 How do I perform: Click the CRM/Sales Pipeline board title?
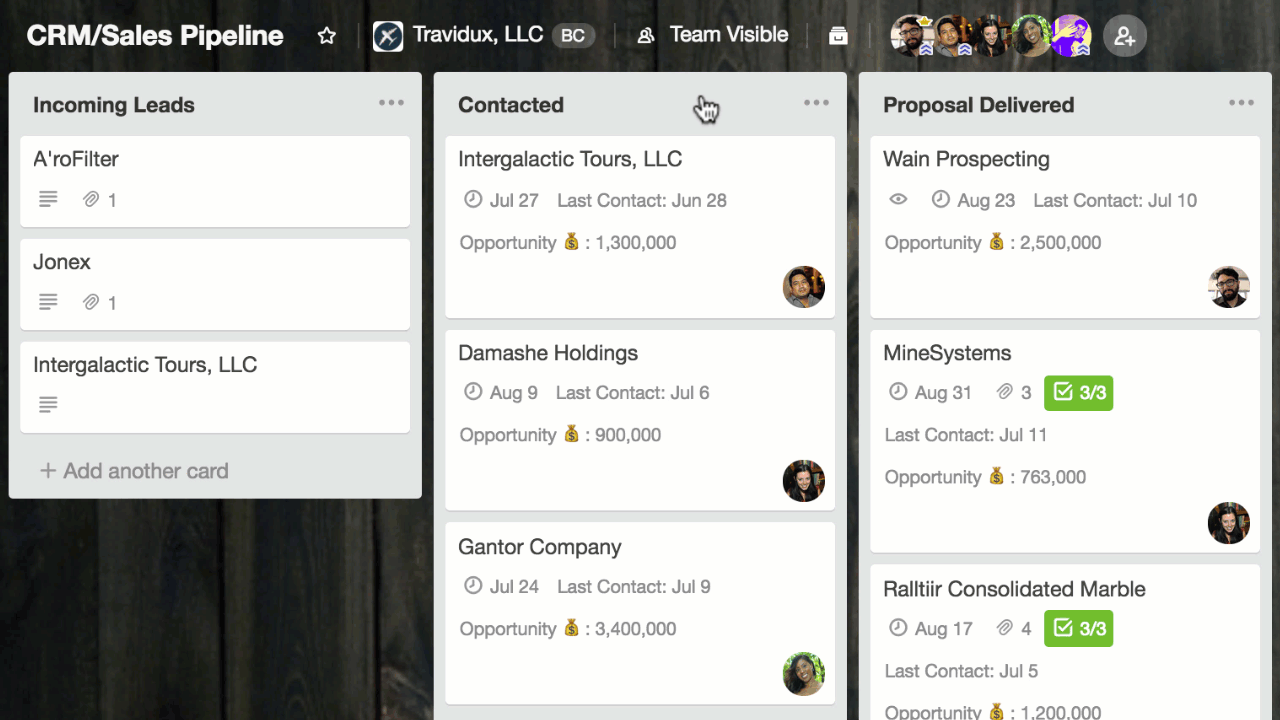[x=155, y=36]
